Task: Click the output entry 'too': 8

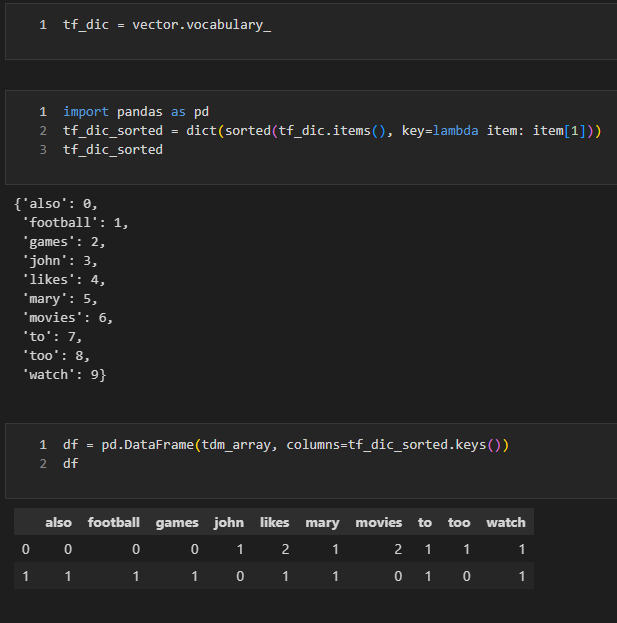Action: coord(56,356)
